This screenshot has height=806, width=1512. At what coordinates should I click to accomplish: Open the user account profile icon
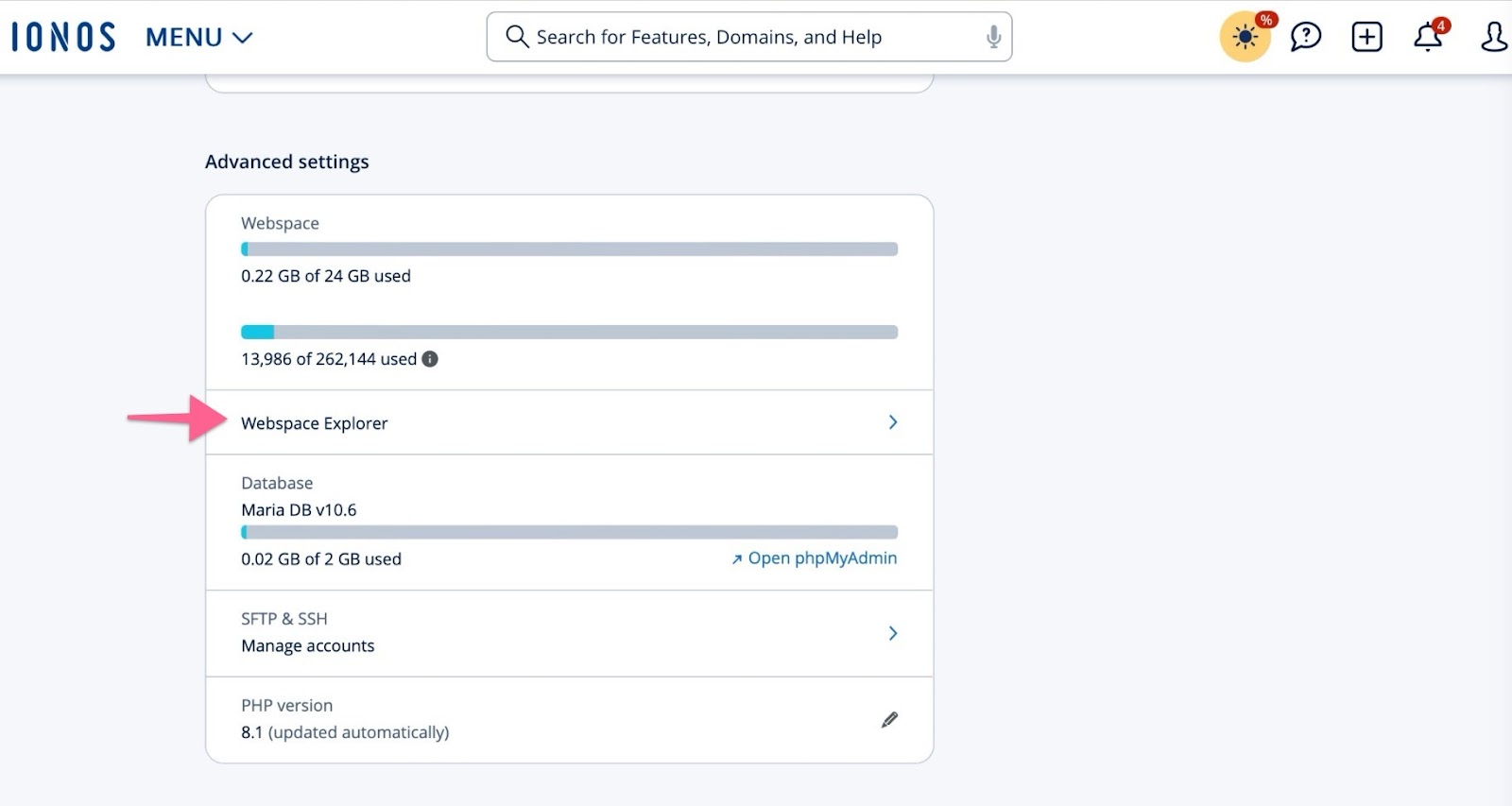pyautogui.click(x=1493, y=37)
